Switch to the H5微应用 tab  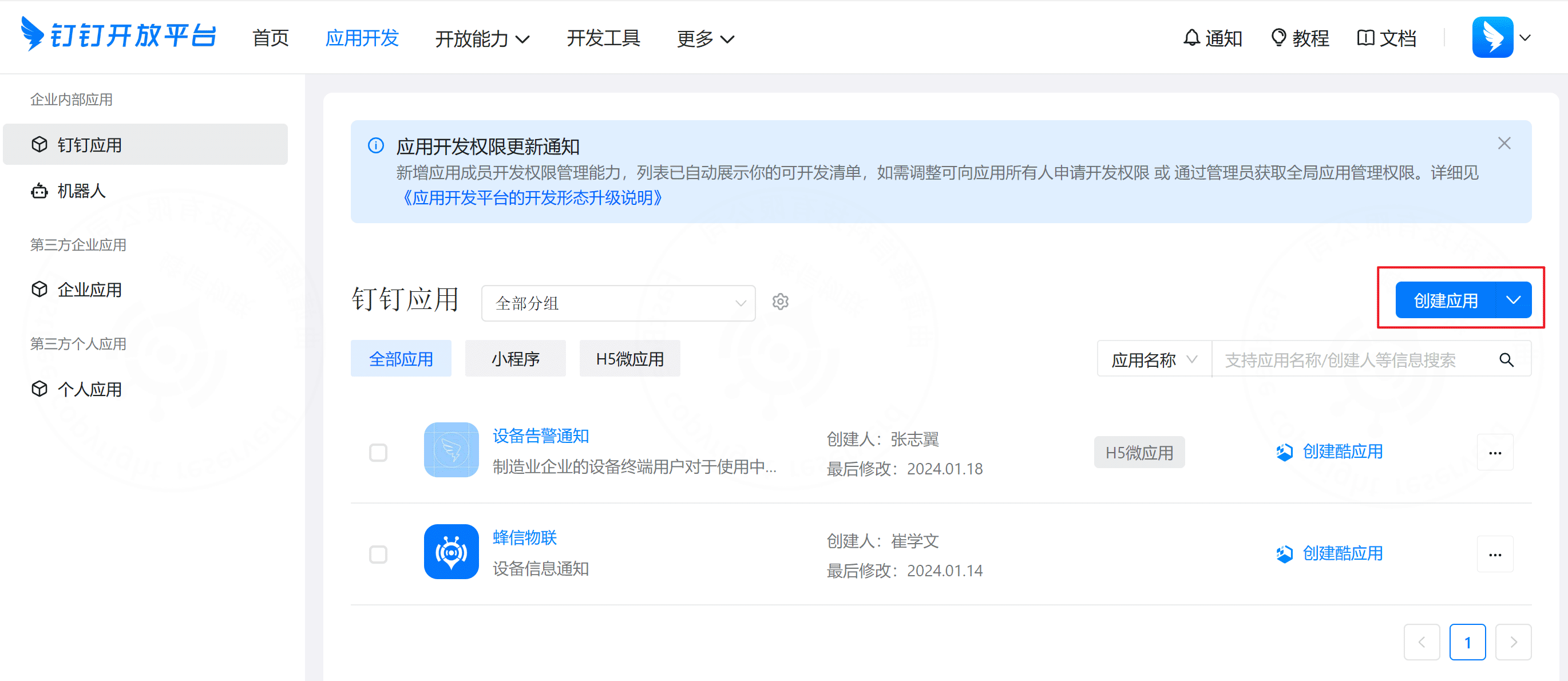point(630,358)
